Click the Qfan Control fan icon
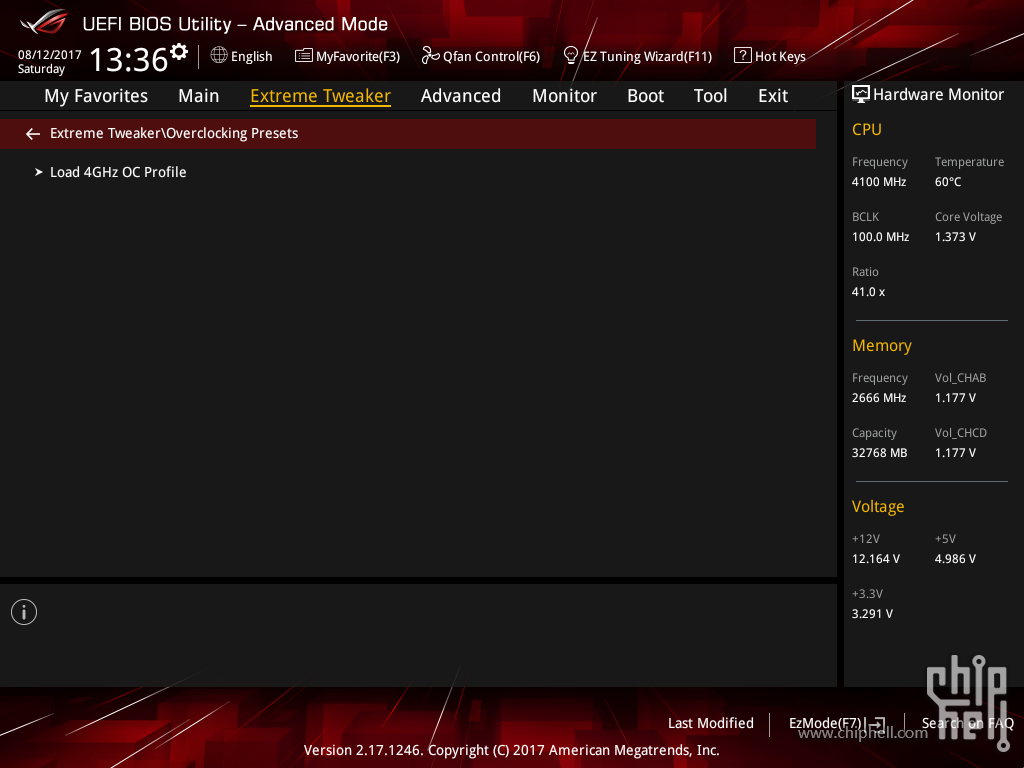This screenshot has width=1024, height=768. click(x=430, y=56)
